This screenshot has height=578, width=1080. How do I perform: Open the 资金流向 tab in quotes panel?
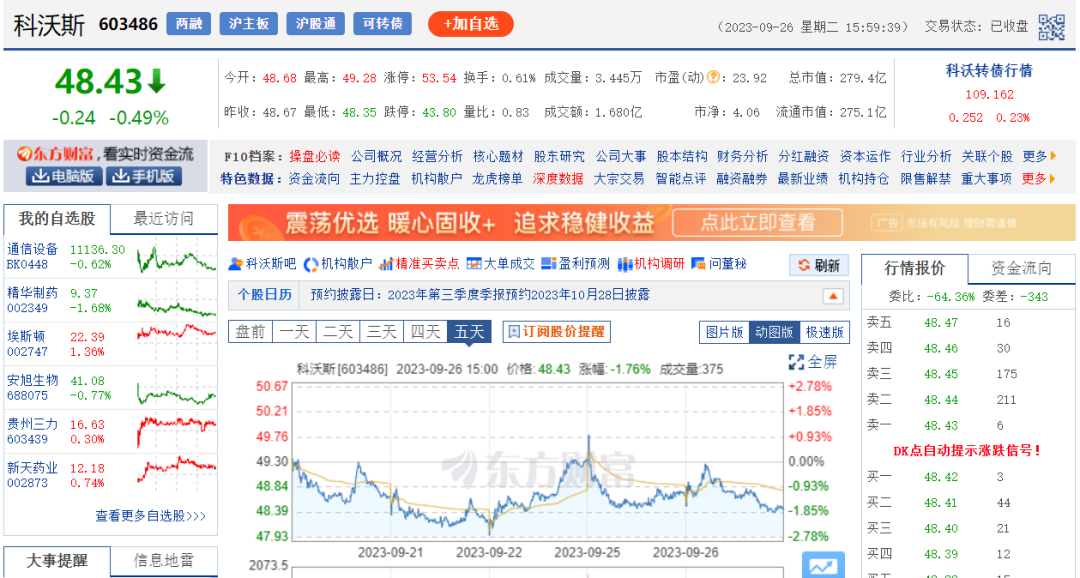pos(1021,268)
